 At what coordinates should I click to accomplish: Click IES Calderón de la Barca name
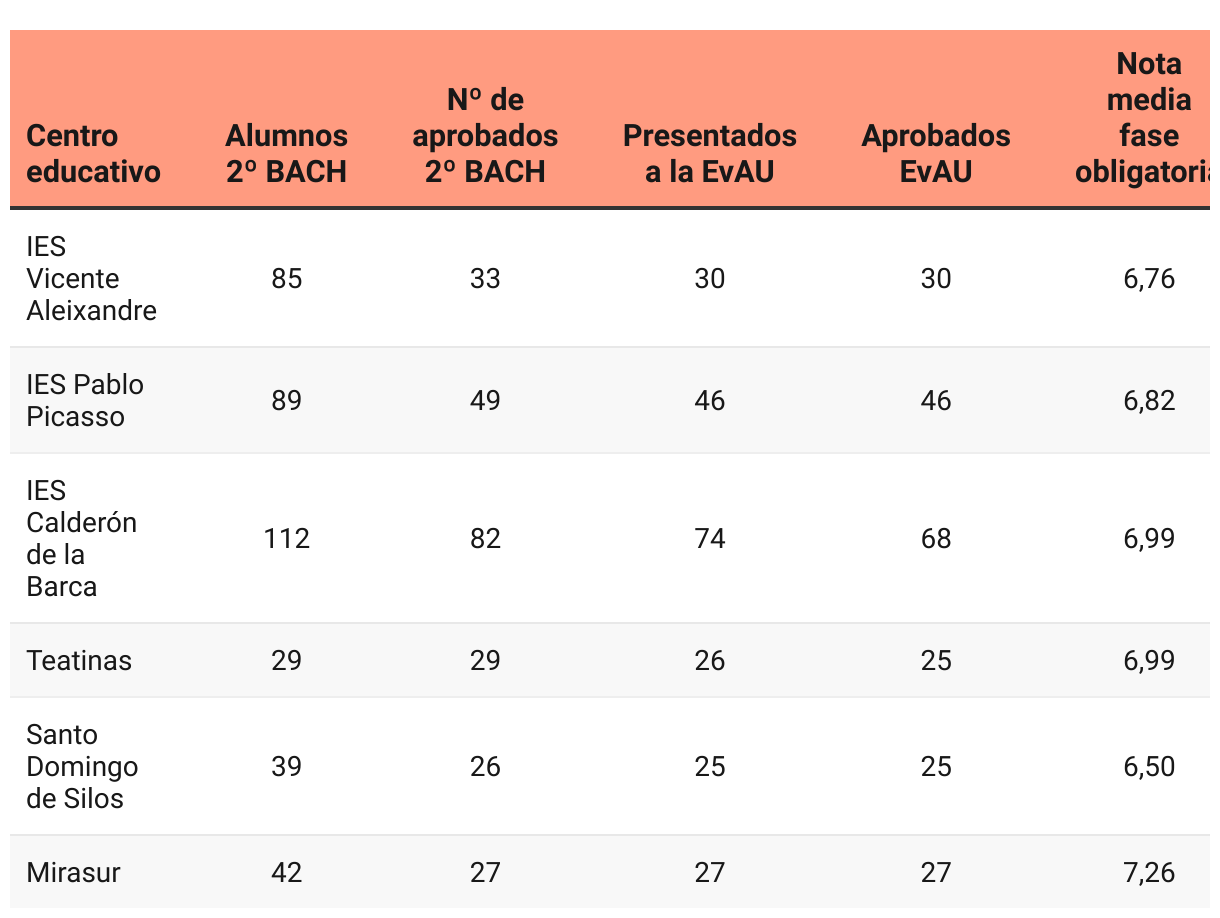(x=82, y=539)
